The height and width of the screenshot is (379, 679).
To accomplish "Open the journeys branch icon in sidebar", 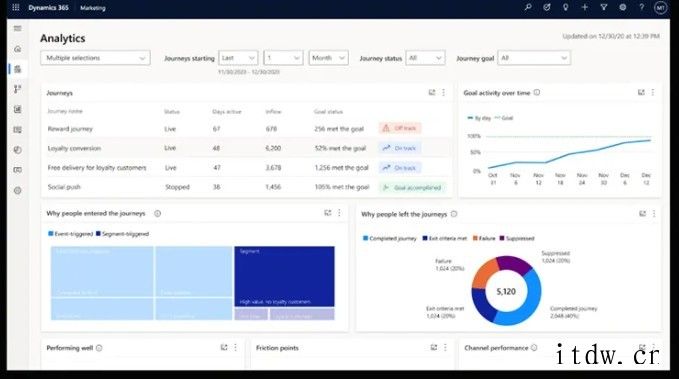I will [x=17, y=89].
